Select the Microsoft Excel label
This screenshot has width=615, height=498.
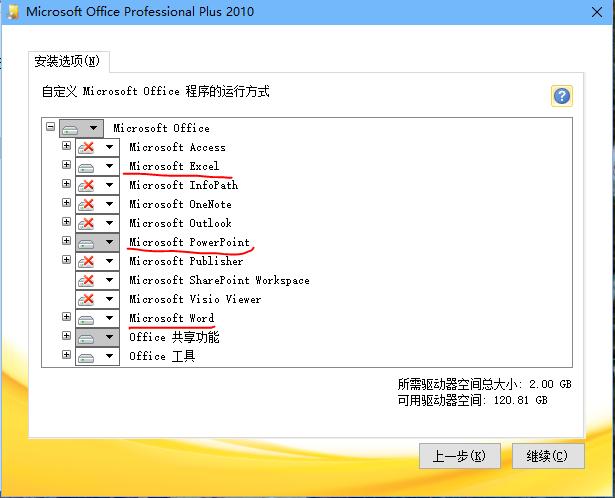(174, 166)
